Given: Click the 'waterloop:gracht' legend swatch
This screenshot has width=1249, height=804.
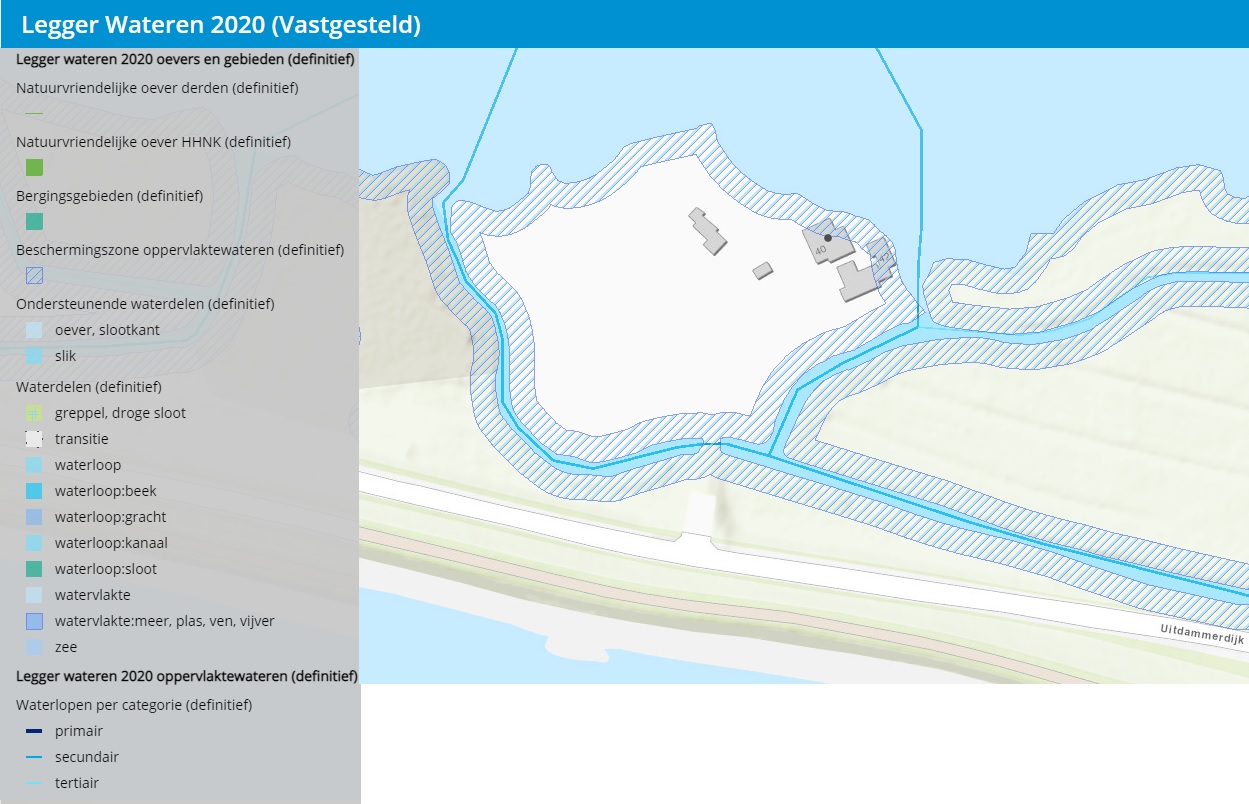Looking at the screenshot, I should coord(34,517).
